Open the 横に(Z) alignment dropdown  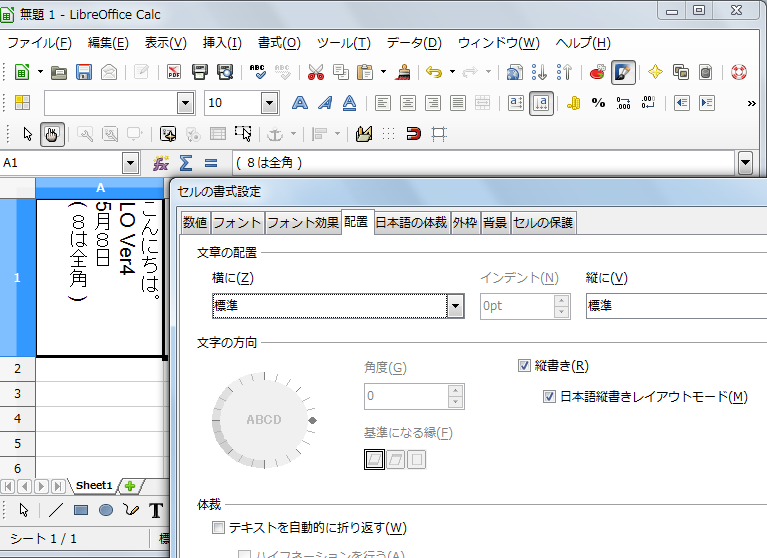tap(455, 306)
